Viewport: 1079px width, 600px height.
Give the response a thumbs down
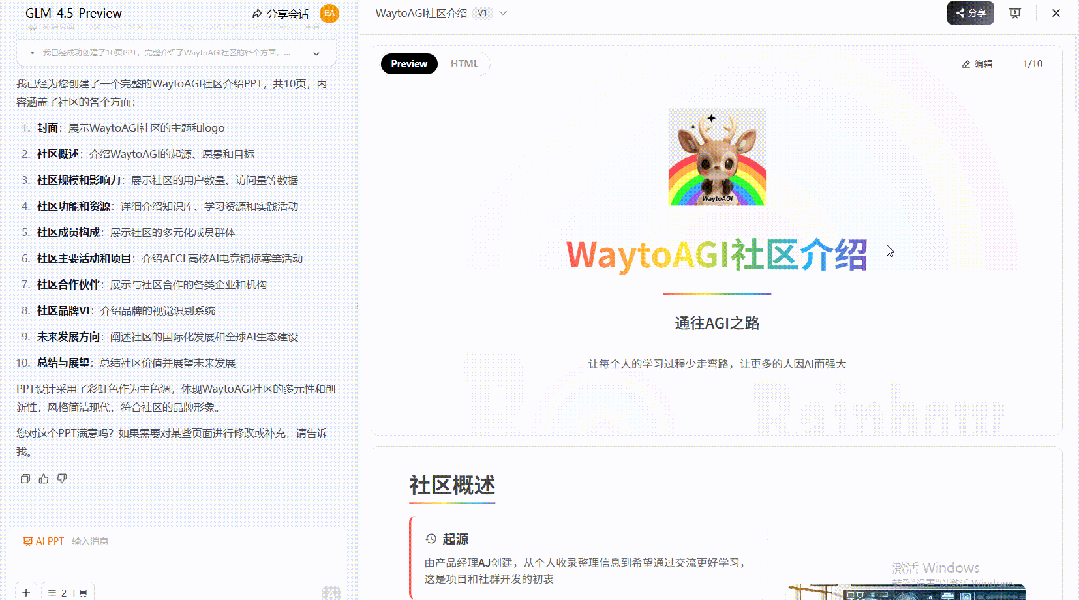pos(62,478)
